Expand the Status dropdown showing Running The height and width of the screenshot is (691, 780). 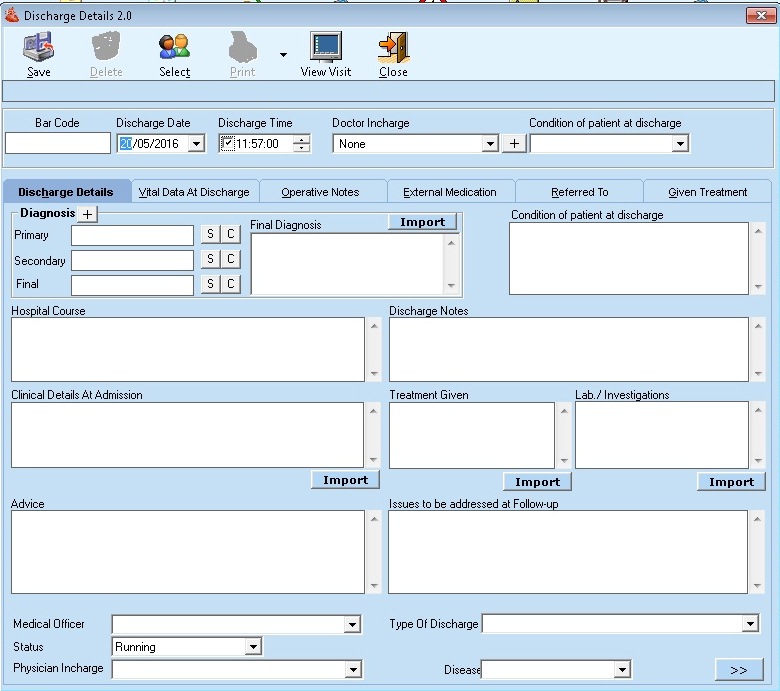(x=252, y=647)
